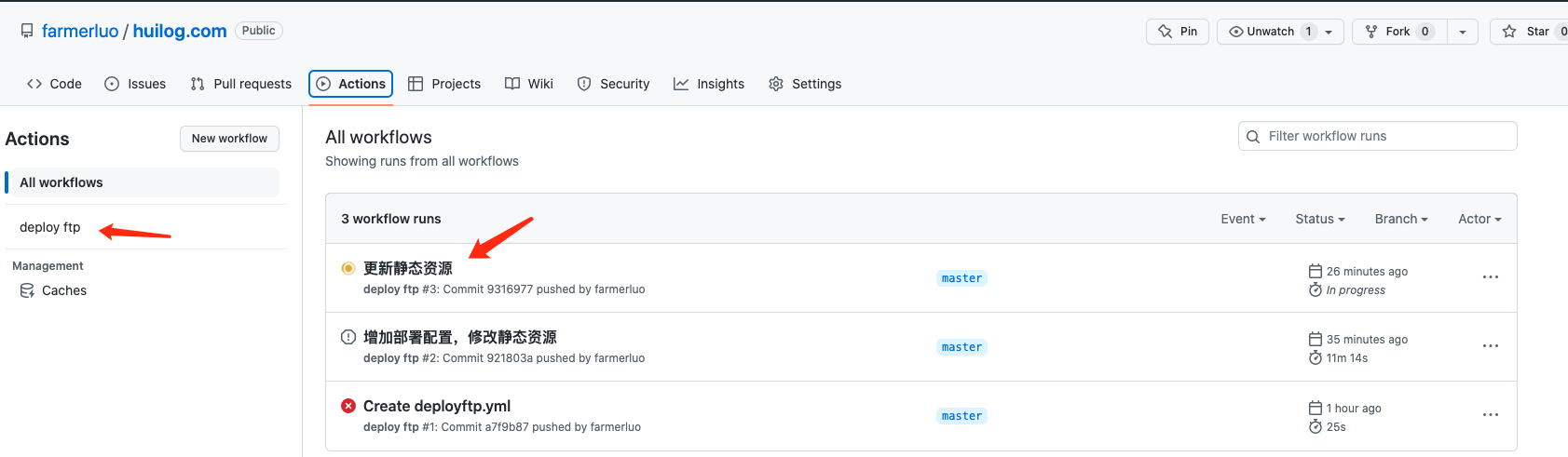Screen dimensions: 1568x457
Task: Click 'deploy ftp #1: Commit a7f9b87' text
Action: tap(446, 427)
